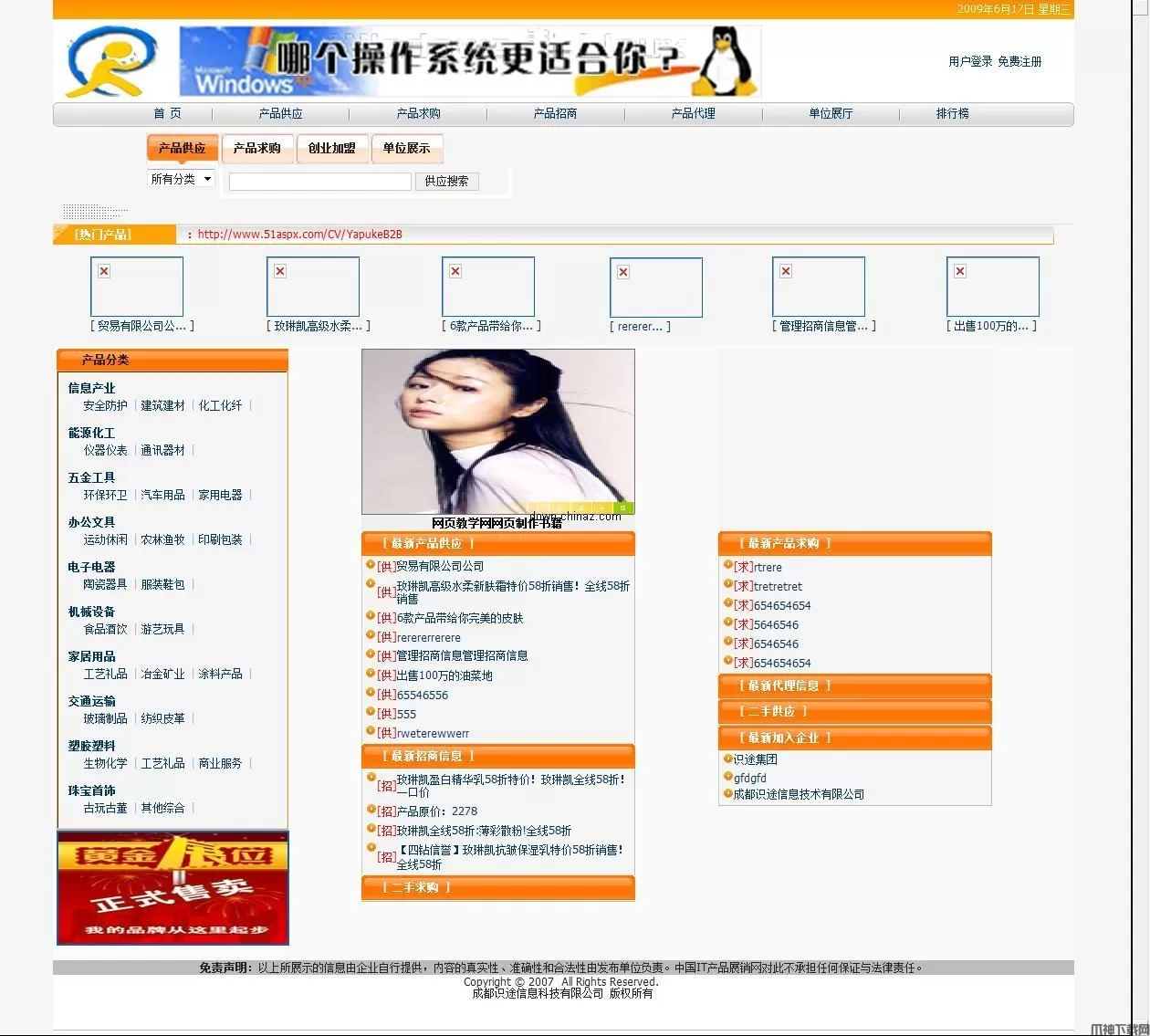
Task: Open supply listing 贸易有限公司公司
Action: [x=440, y=566]
